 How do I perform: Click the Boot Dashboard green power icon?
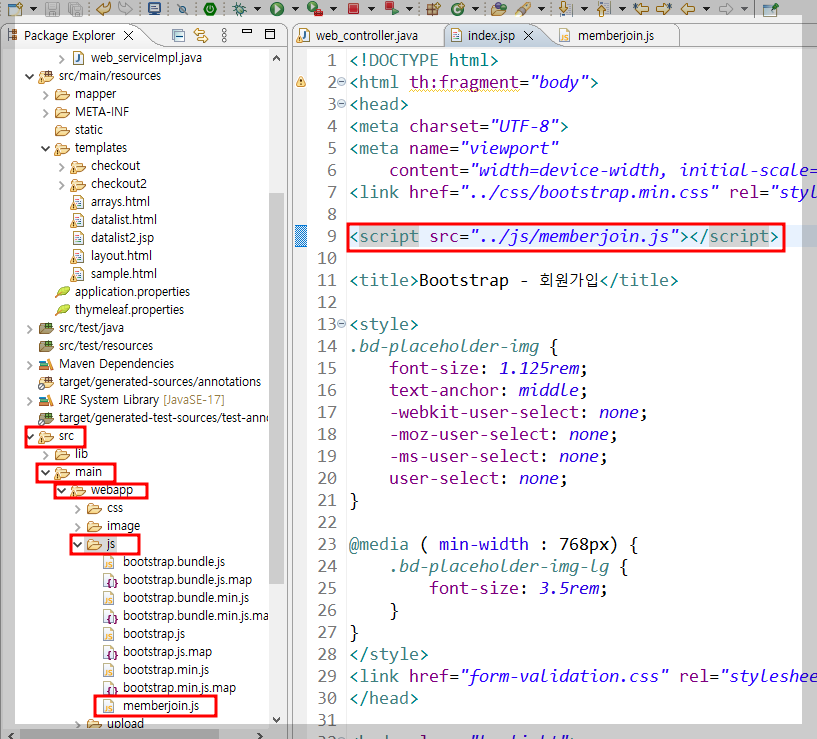point(210,8)
